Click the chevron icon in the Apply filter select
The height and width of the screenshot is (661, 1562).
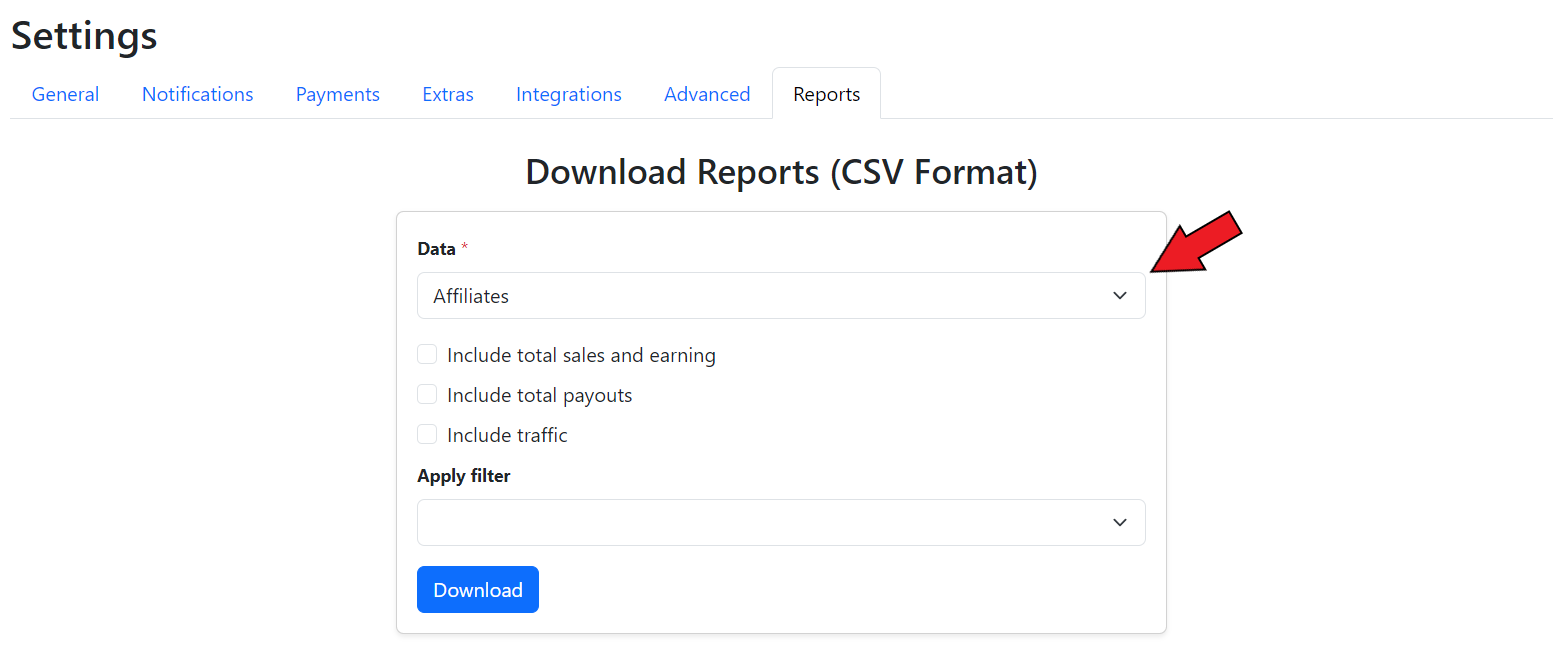1119,523
